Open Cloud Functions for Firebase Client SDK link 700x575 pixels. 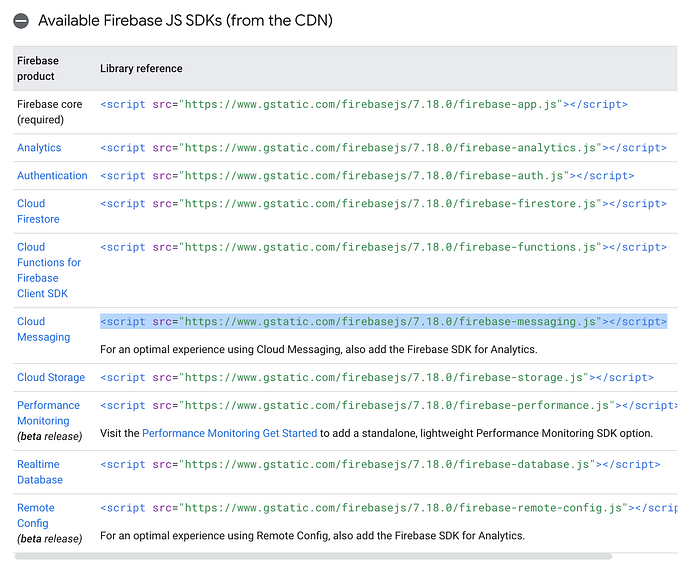49,270
